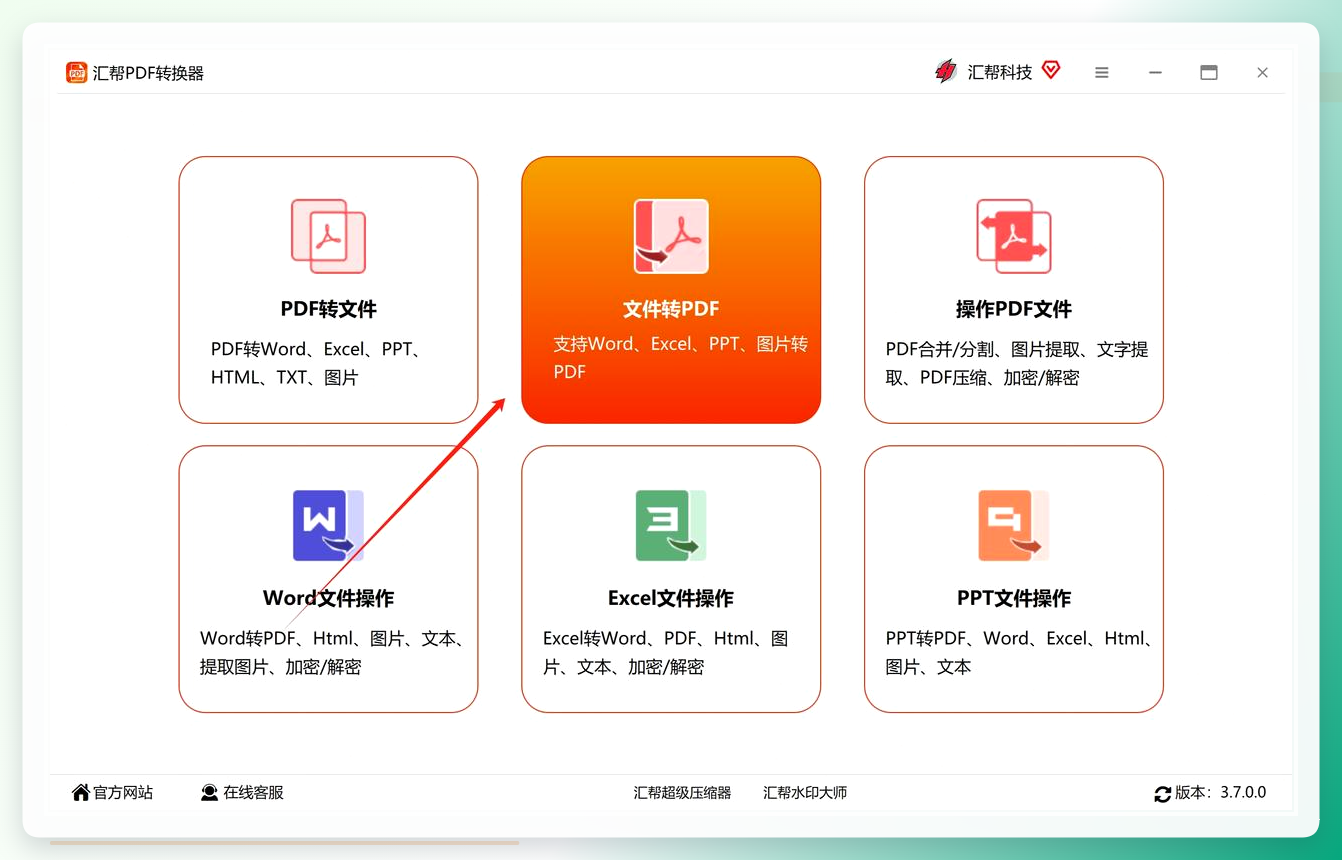The height and width of the screenshot is (860, 1342).
Task: Click the green Excel文件操作 icon
Action: [x=671, y=525]
